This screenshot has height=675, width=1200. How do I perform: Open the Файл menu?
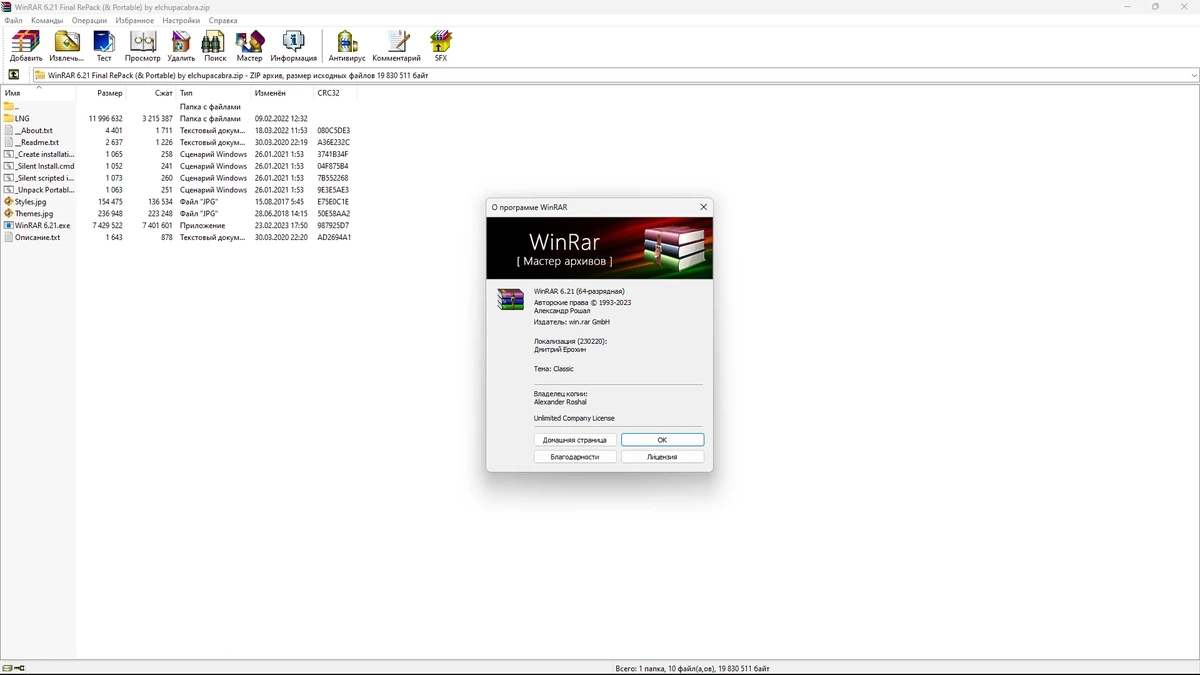click(13, 20)
